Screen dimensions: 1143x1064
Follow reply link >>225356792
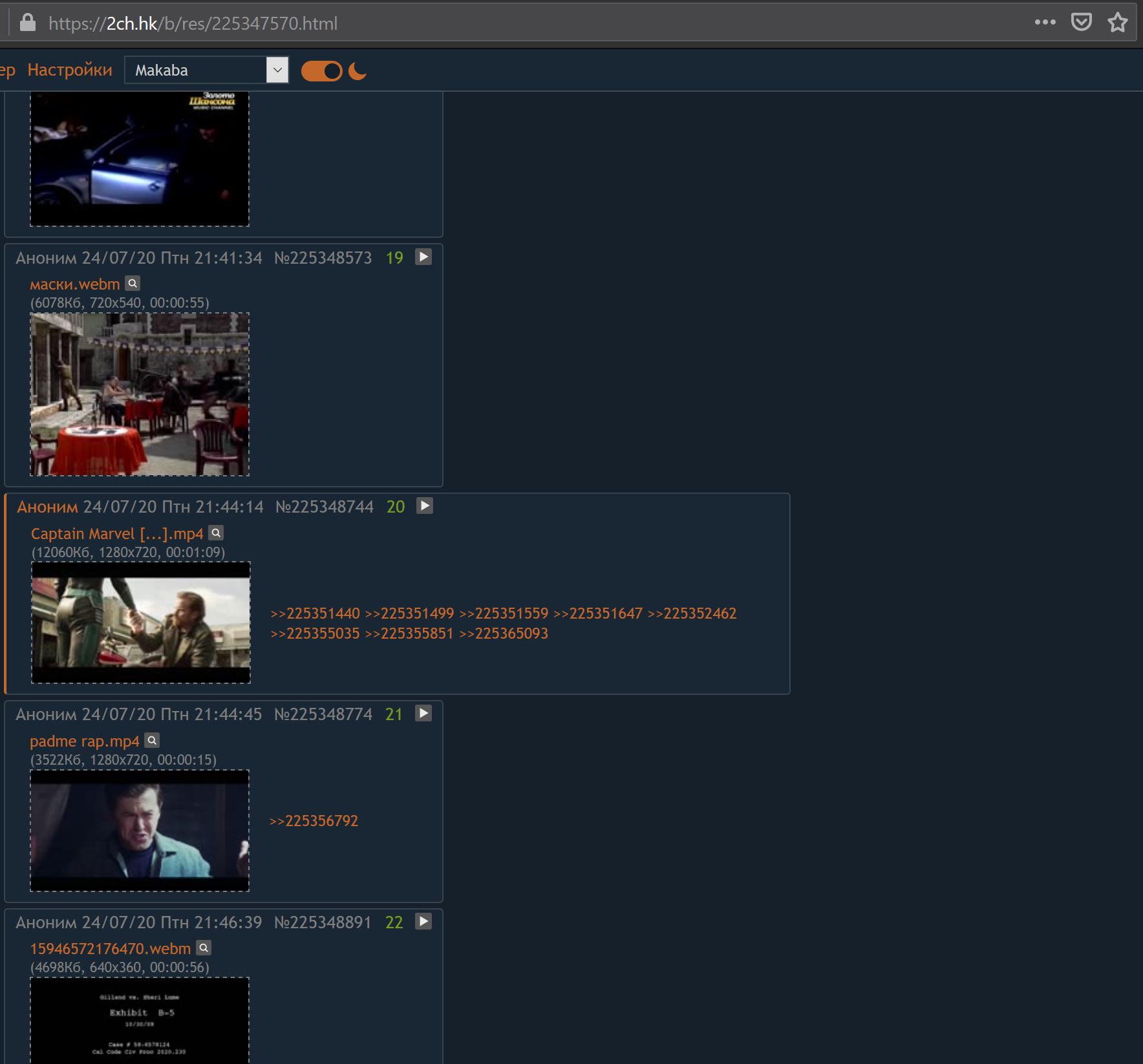(314, 821)
